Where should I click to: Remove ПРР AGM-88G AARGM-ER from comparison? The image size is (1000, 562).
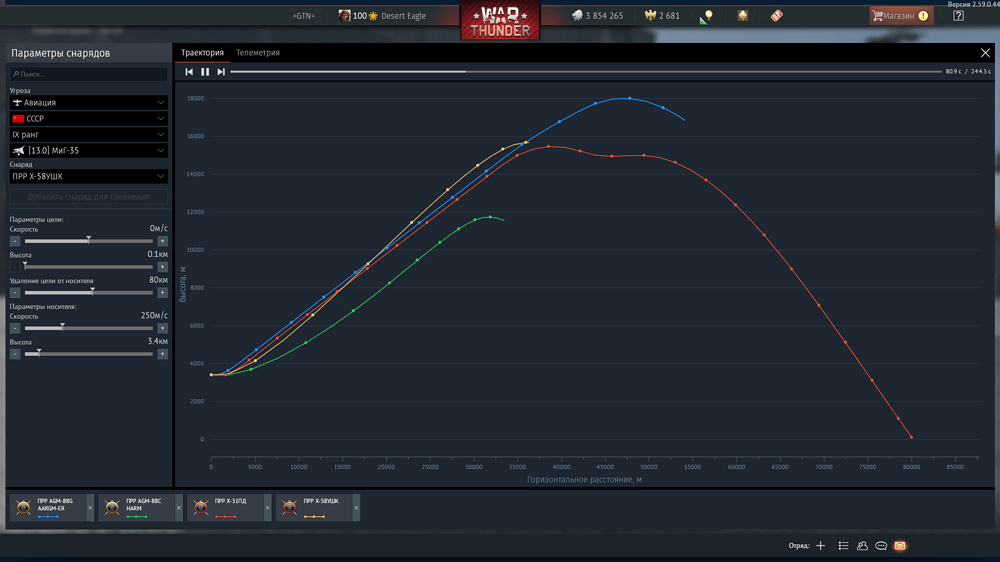tap(90, 508)
